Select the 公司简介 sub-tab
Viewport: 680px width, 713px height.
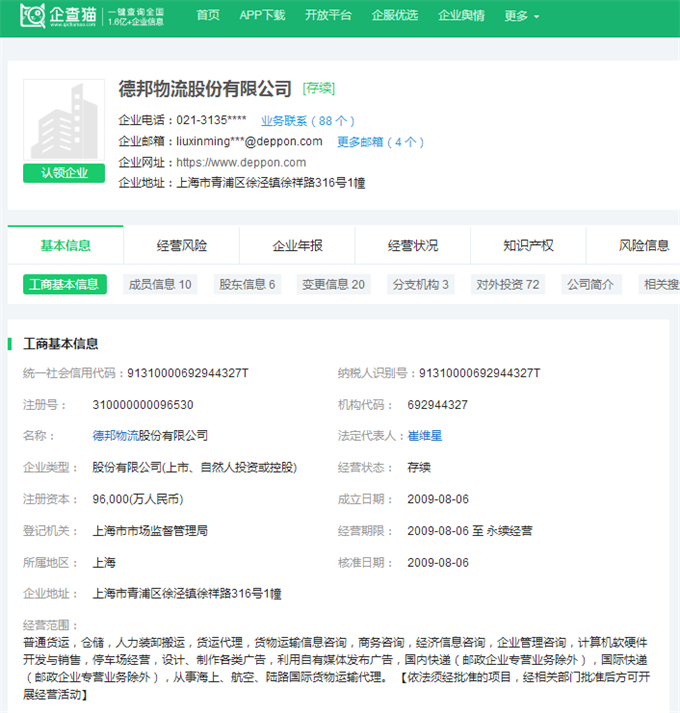pos(591,284)
